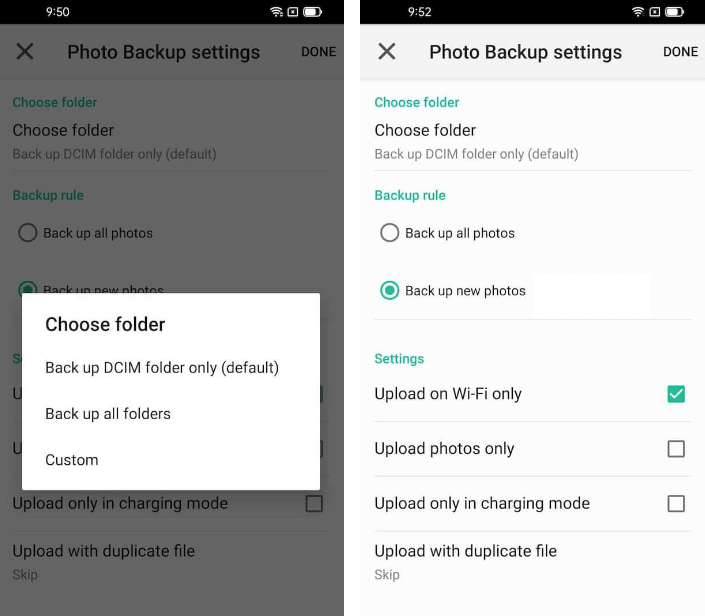The image size is (705, 616).
Task: Tap the X icon on left dimmed screen
Action: click(x=25, y=51)
